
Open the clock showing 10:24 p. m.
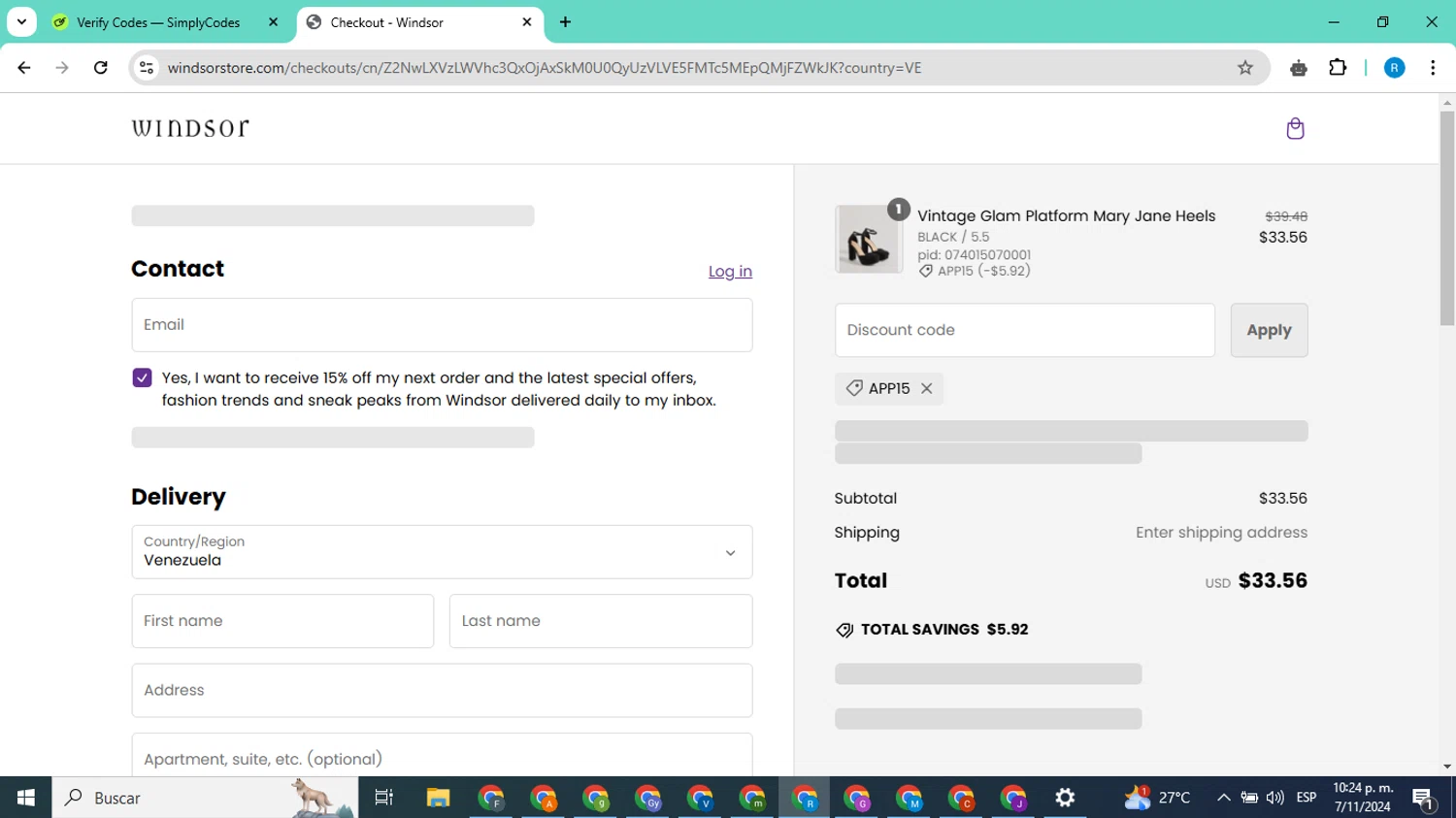coord(1363,798)
